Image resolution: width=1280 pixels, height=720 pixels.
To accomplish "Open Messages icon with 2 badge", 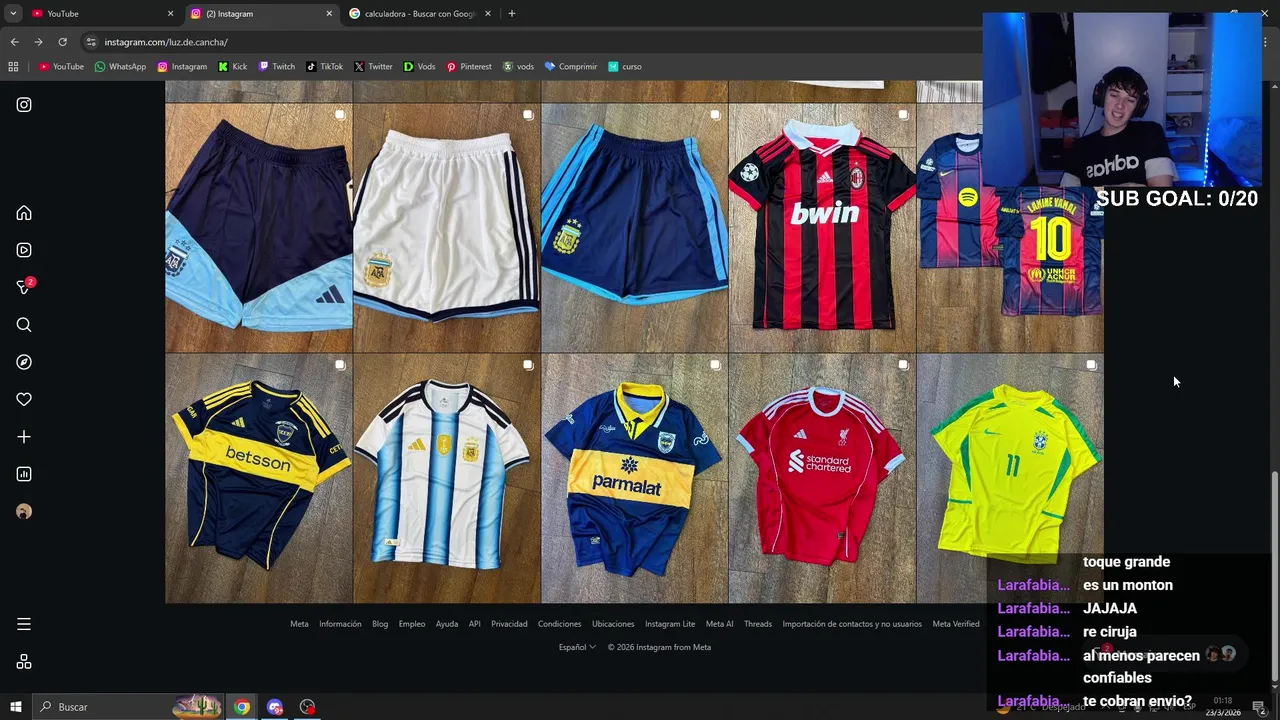I will (x=24, y=287).
